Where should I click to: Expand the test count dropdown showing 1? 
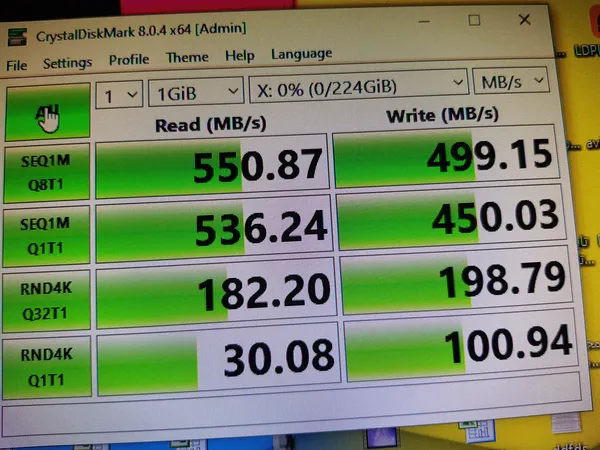(119, 94)
